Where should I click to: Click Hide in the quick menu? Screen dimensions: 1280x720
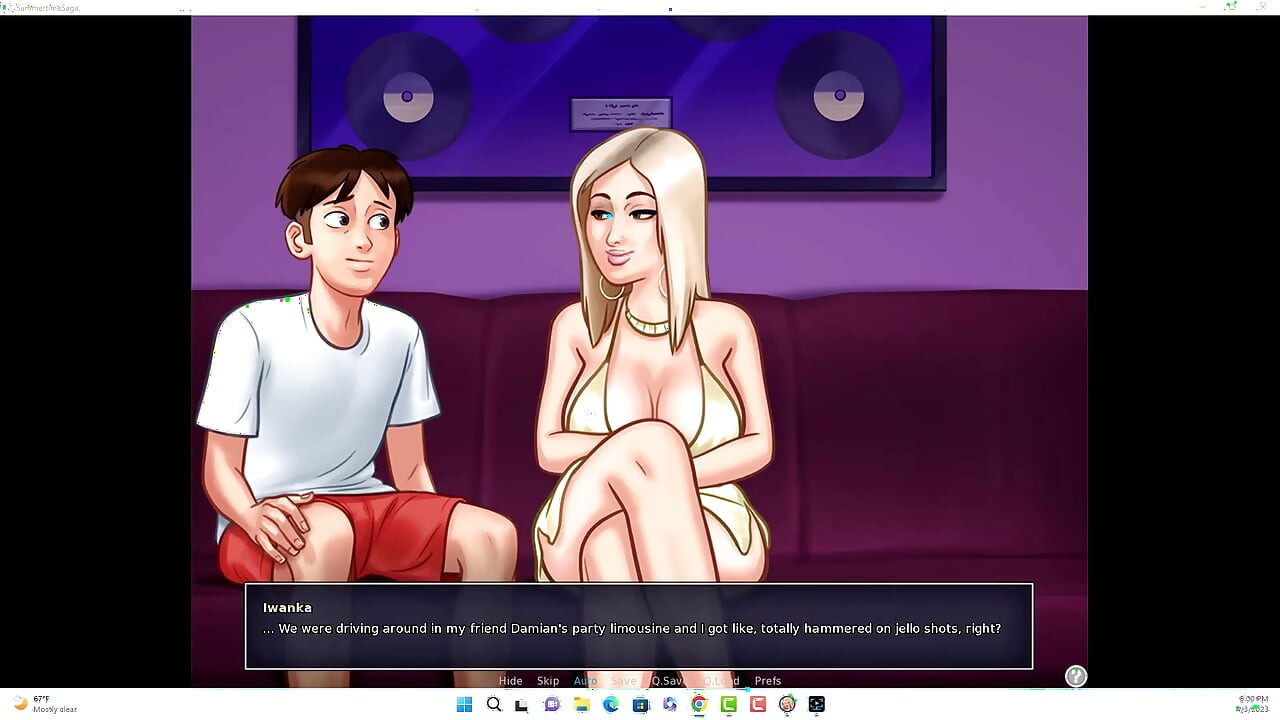point(510,681)
